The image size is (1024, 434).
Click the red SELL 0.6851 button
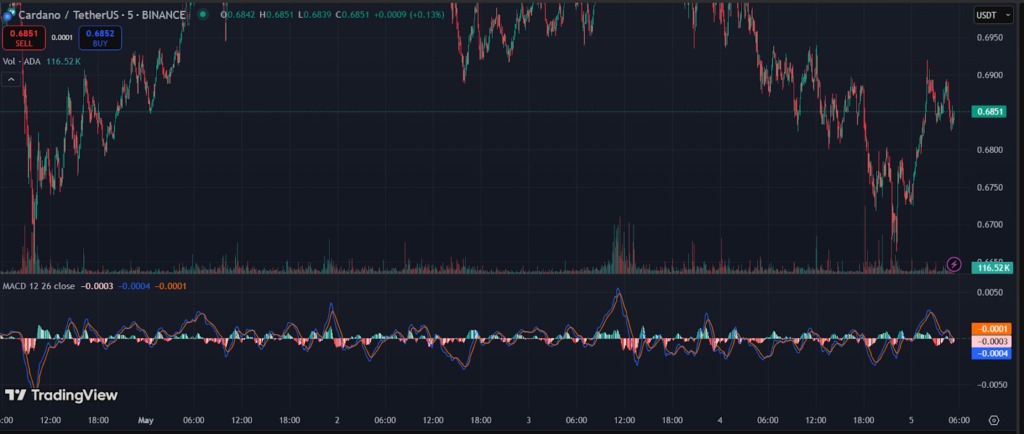click(22, 38)
